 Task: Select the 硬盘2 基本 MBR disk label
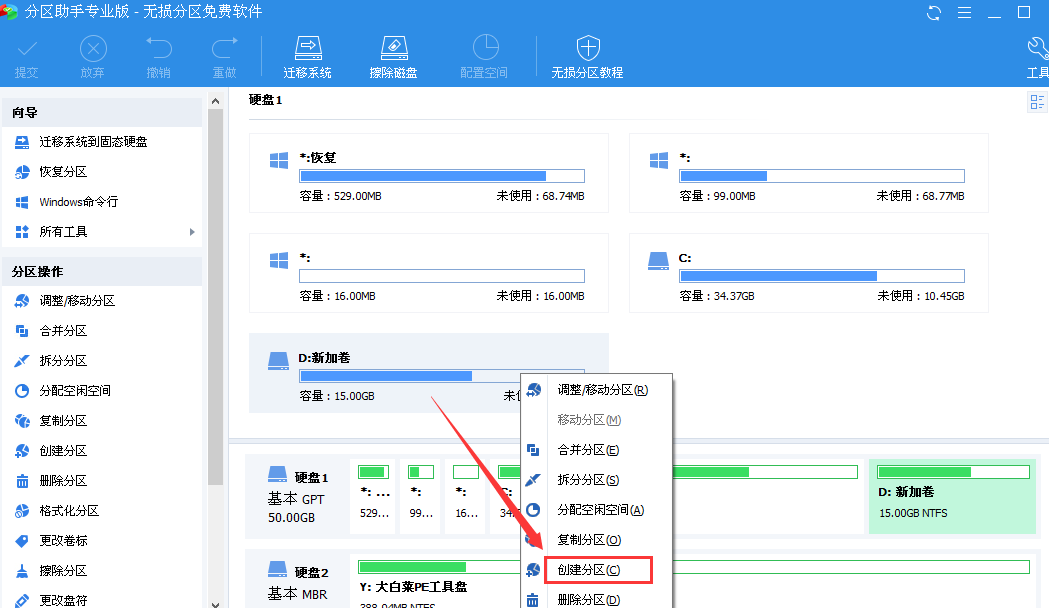[297, 580]
